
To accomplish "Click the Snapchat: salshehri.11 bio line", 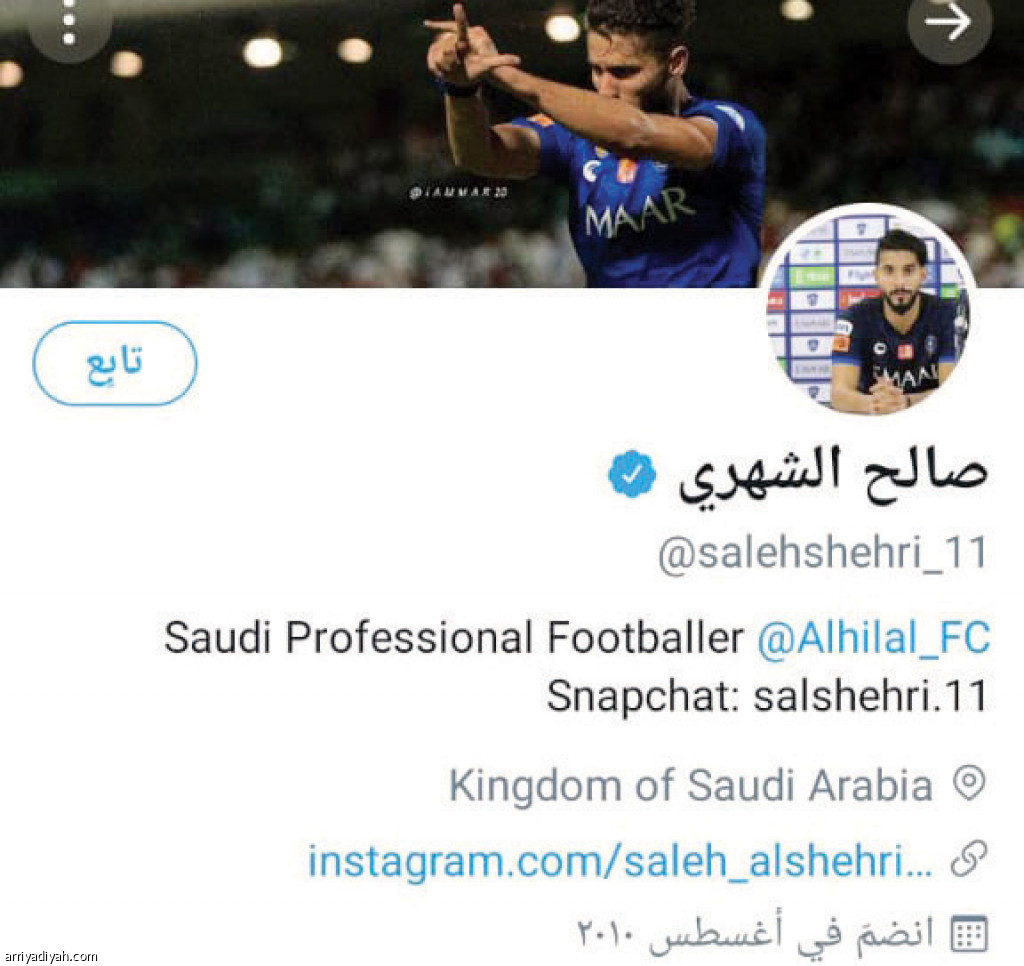I will 768,695.
